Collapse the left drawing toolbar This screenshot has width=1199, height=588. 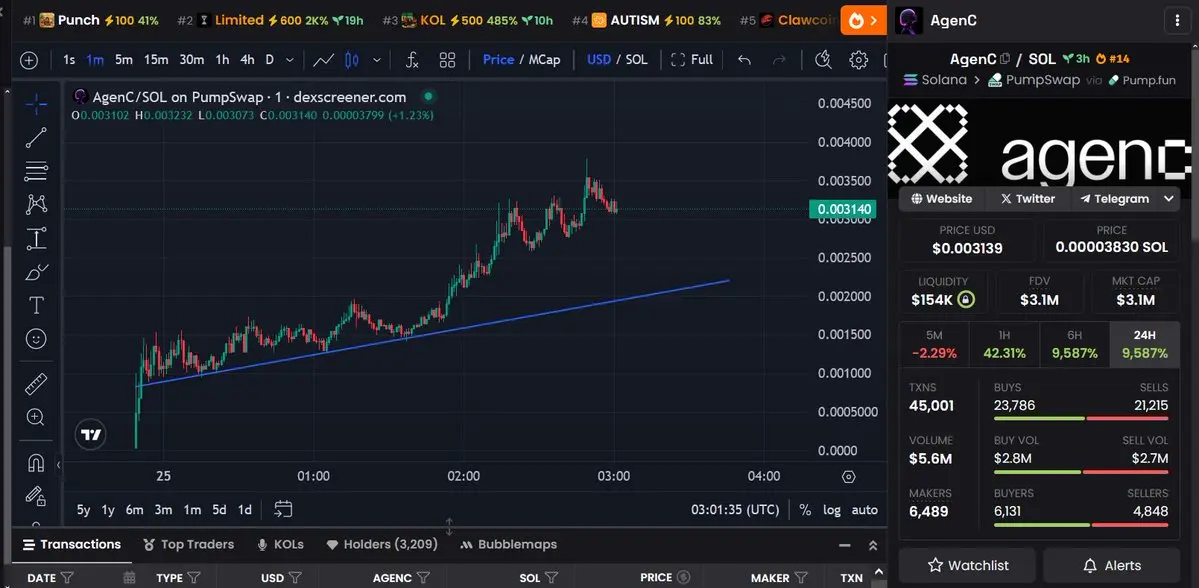pyautogui.click(x=59, y=464)
